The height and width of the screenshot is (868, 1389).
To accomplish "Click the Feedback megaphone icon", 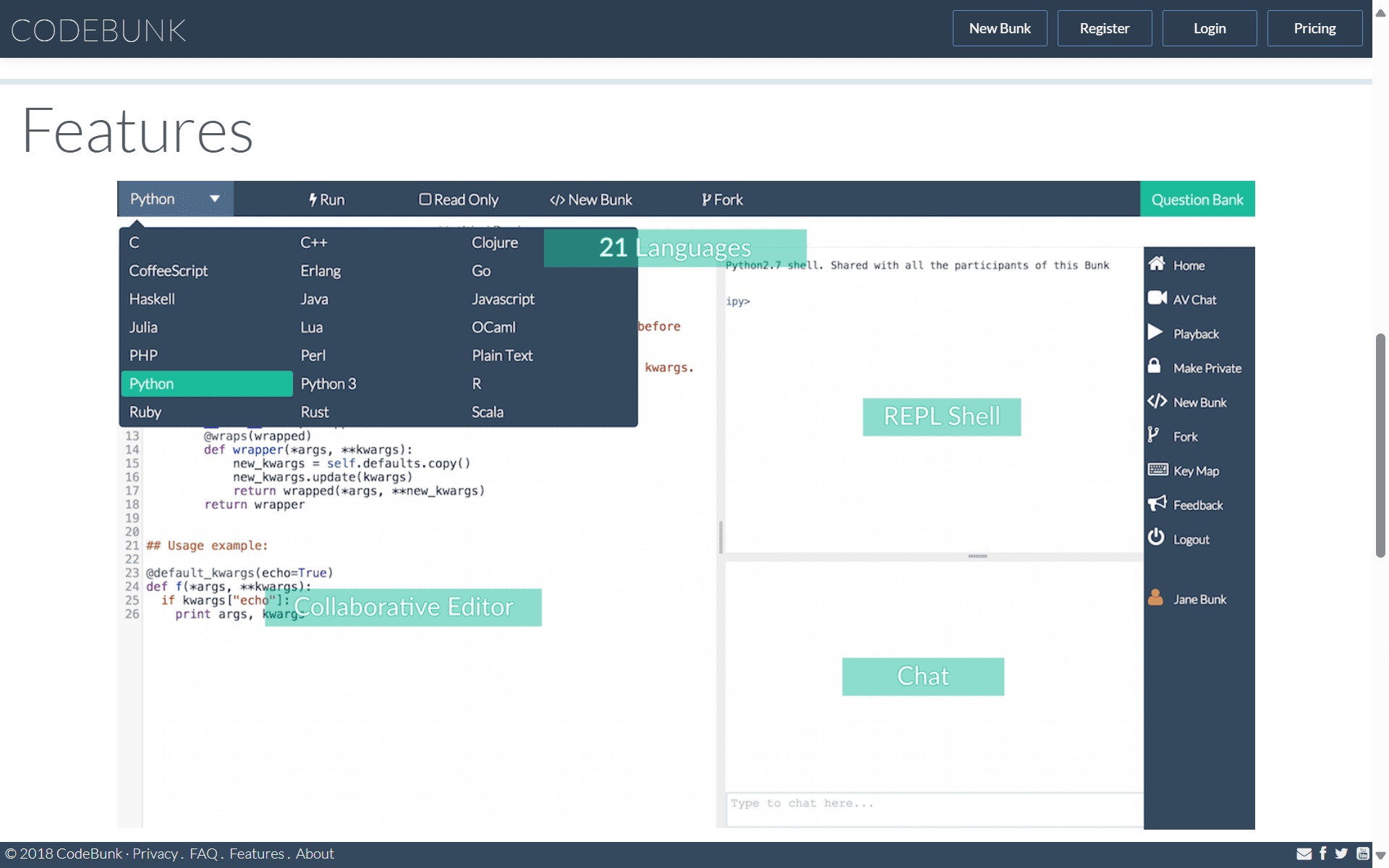I will click(1157, 503).
